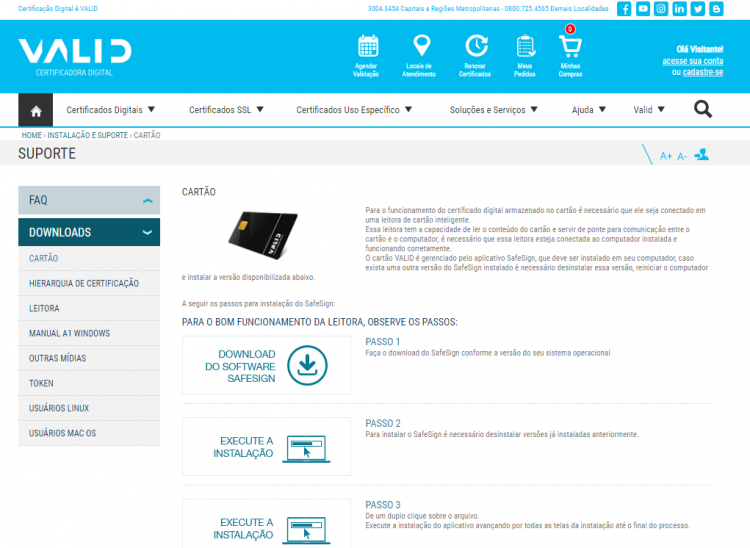Click HOME in the breadcrumb
750x548 pixels.
(32, 135)
